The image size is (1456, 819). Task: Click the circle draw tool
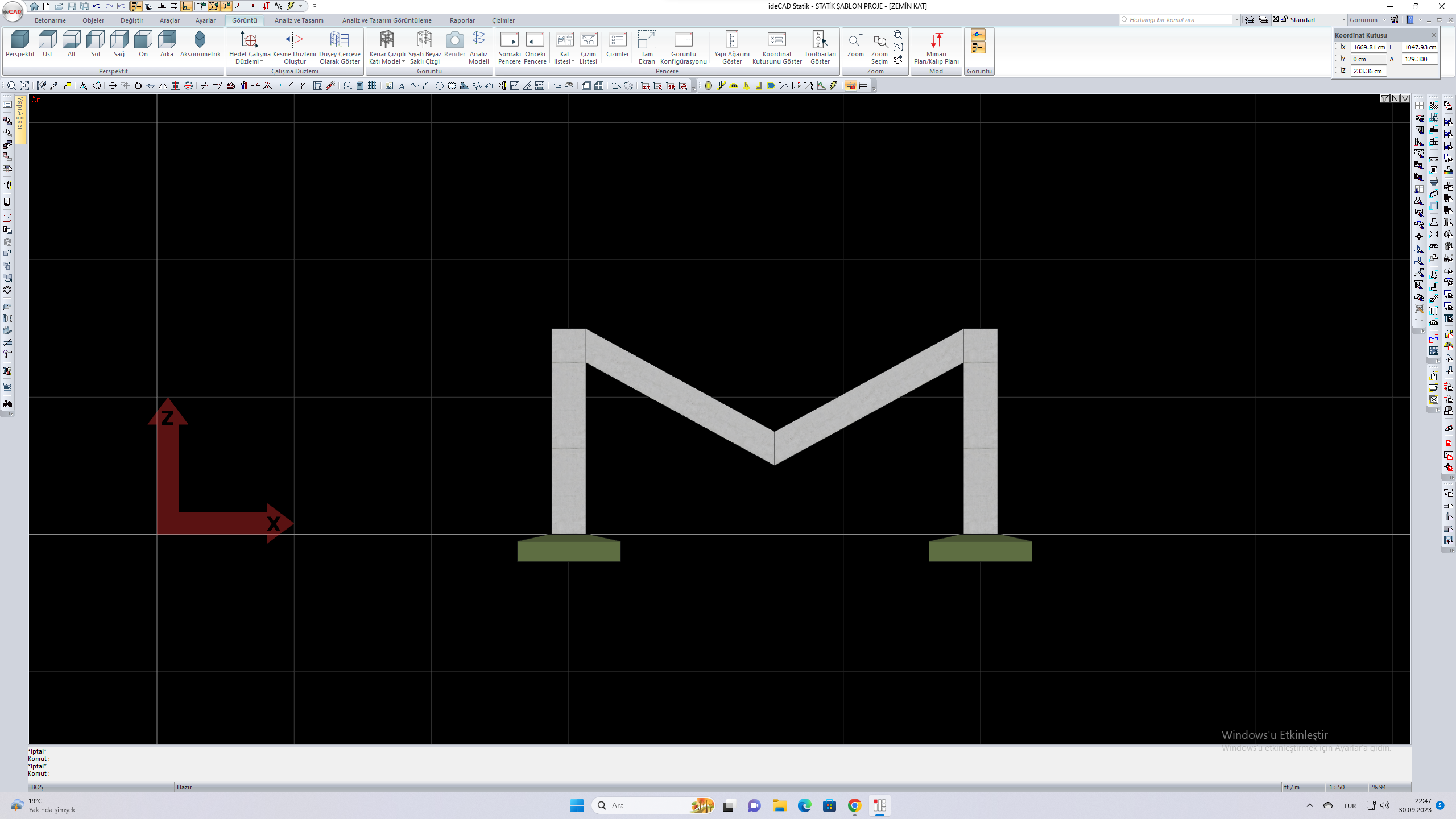(440, 86)
